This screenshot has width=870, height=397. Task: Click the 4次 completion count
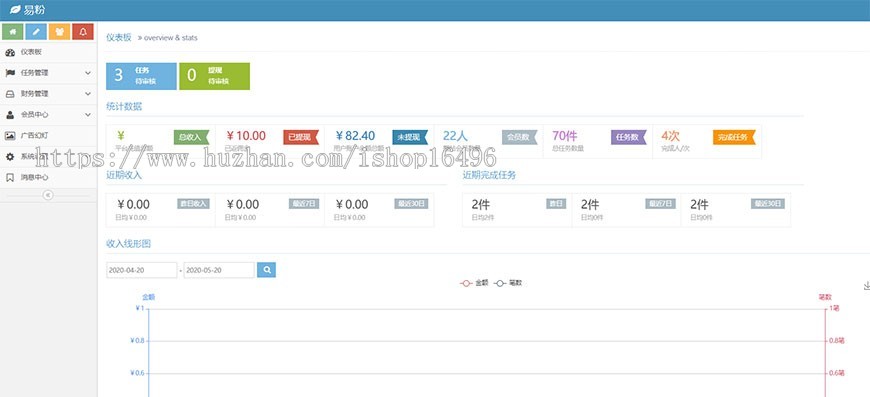(670, 136)
